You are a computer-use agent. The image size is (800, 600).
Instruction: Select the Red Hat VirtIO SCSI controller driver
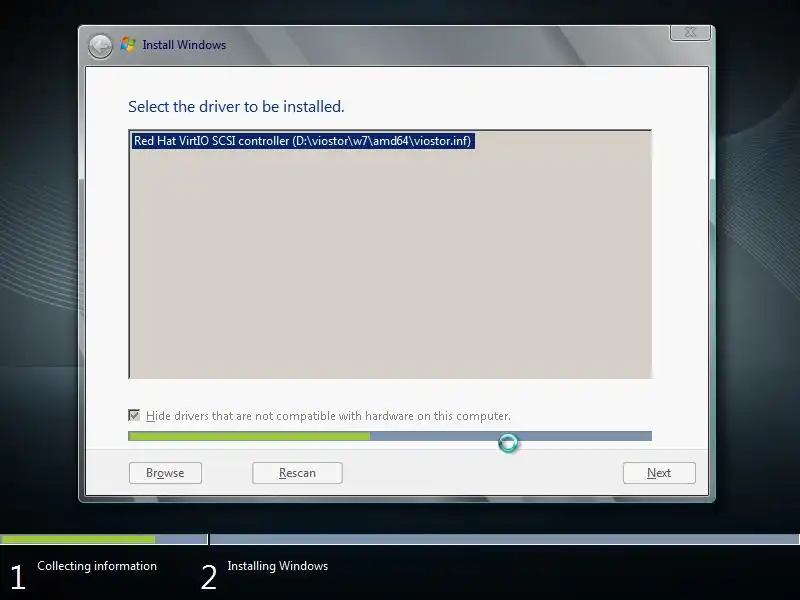[303, 141]
